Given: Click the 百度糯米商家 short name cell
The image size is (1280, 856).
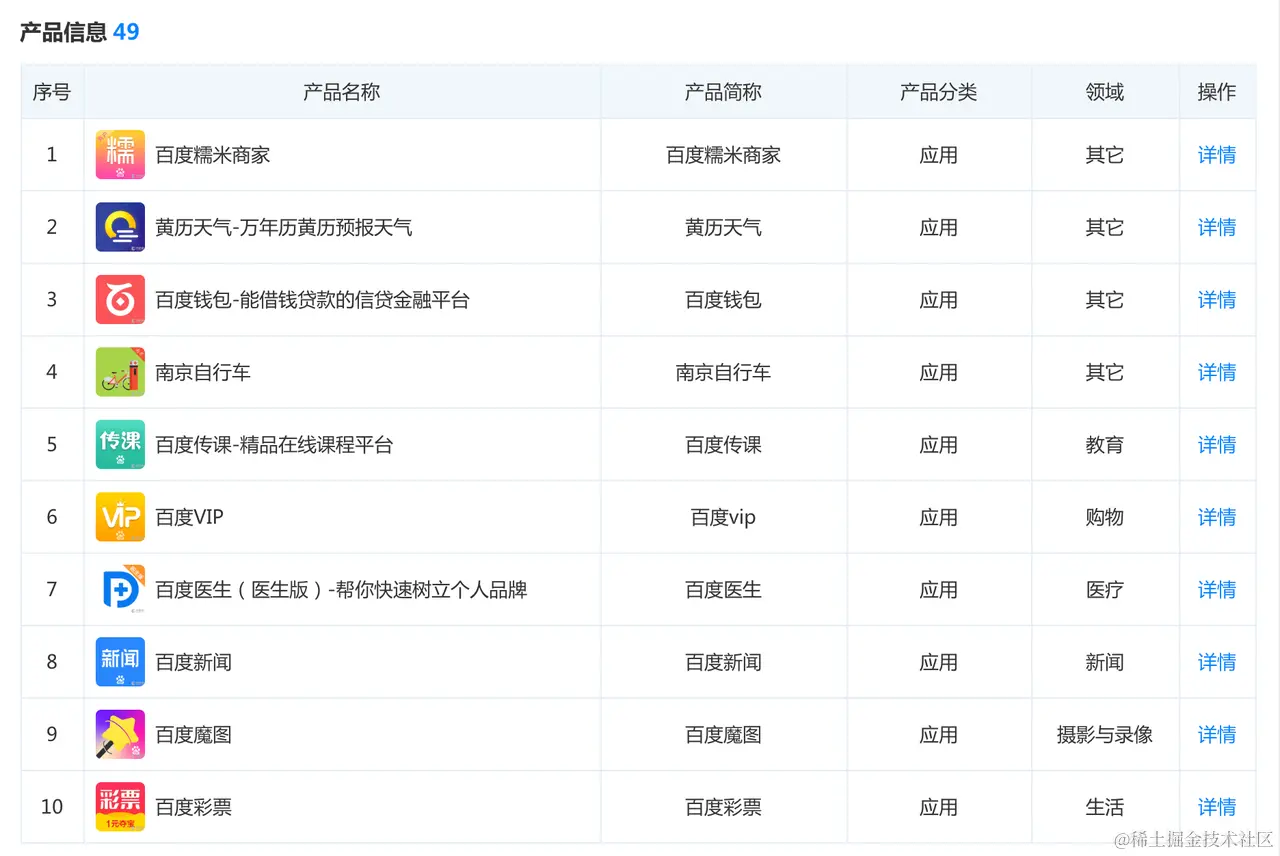Looking at the screenshot, I should click(x=723, y=155).
